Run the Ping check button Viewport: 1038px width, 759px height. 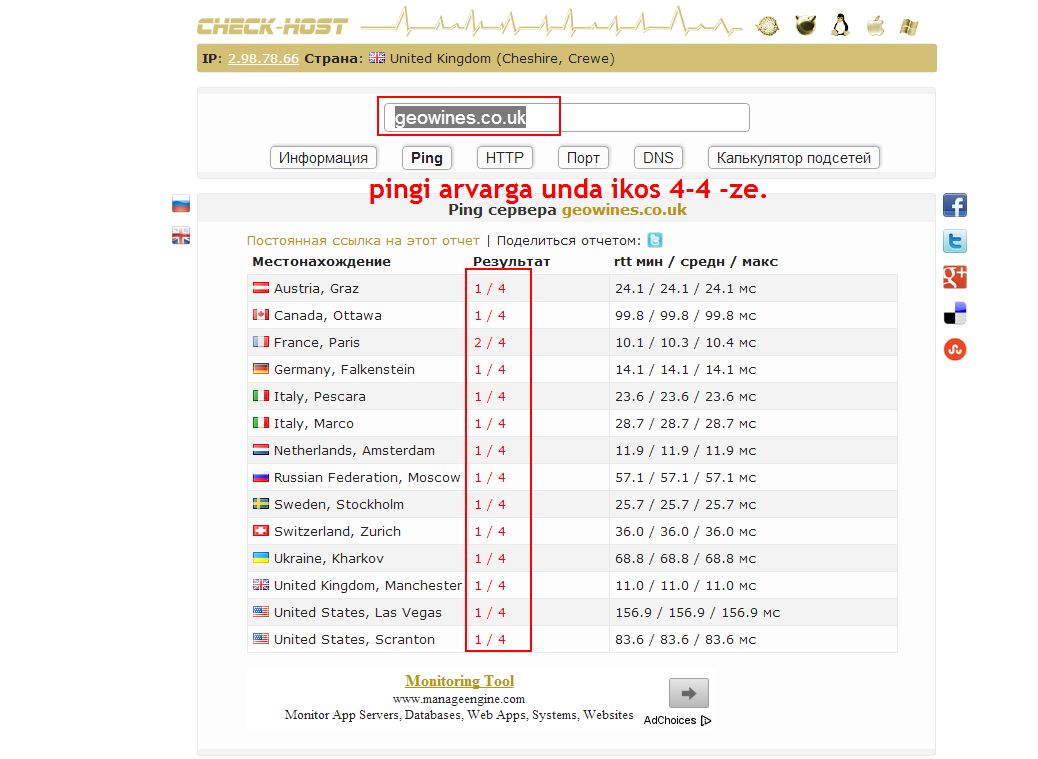coord(426,157)
